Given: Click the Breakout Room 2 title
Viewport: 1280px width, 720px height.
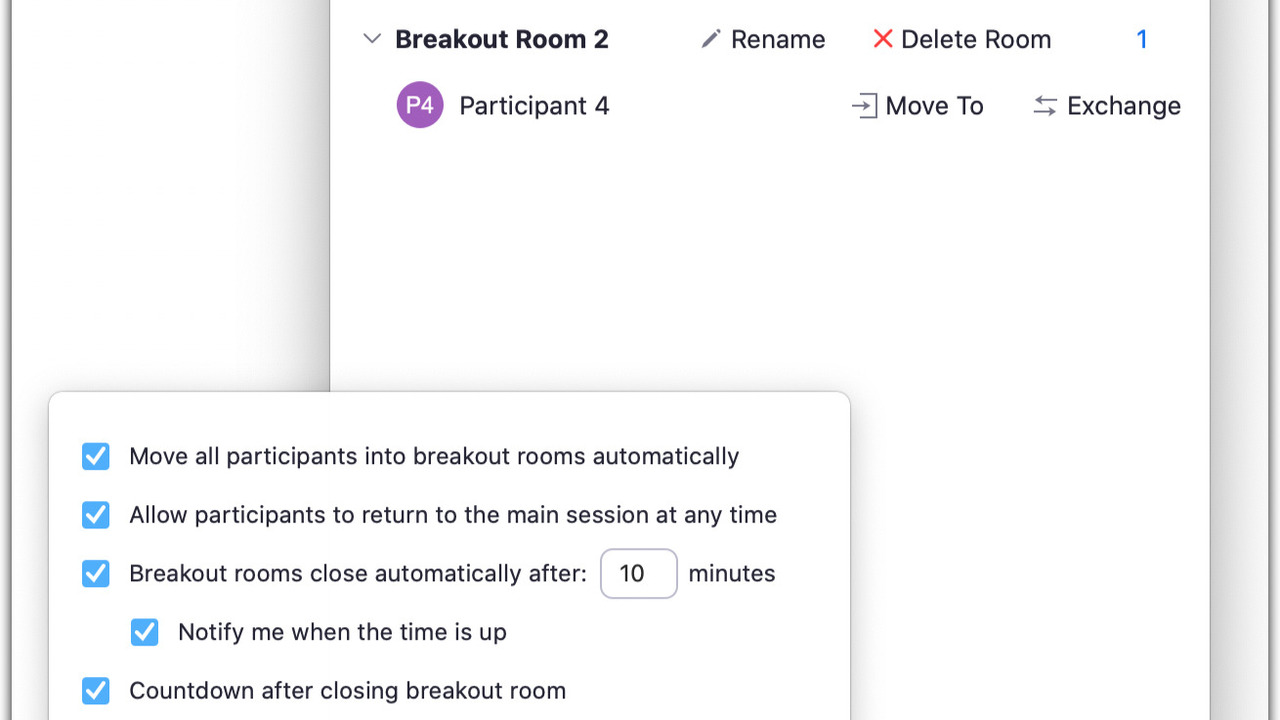Looking at the screenshot, I should tap(502, 39).
